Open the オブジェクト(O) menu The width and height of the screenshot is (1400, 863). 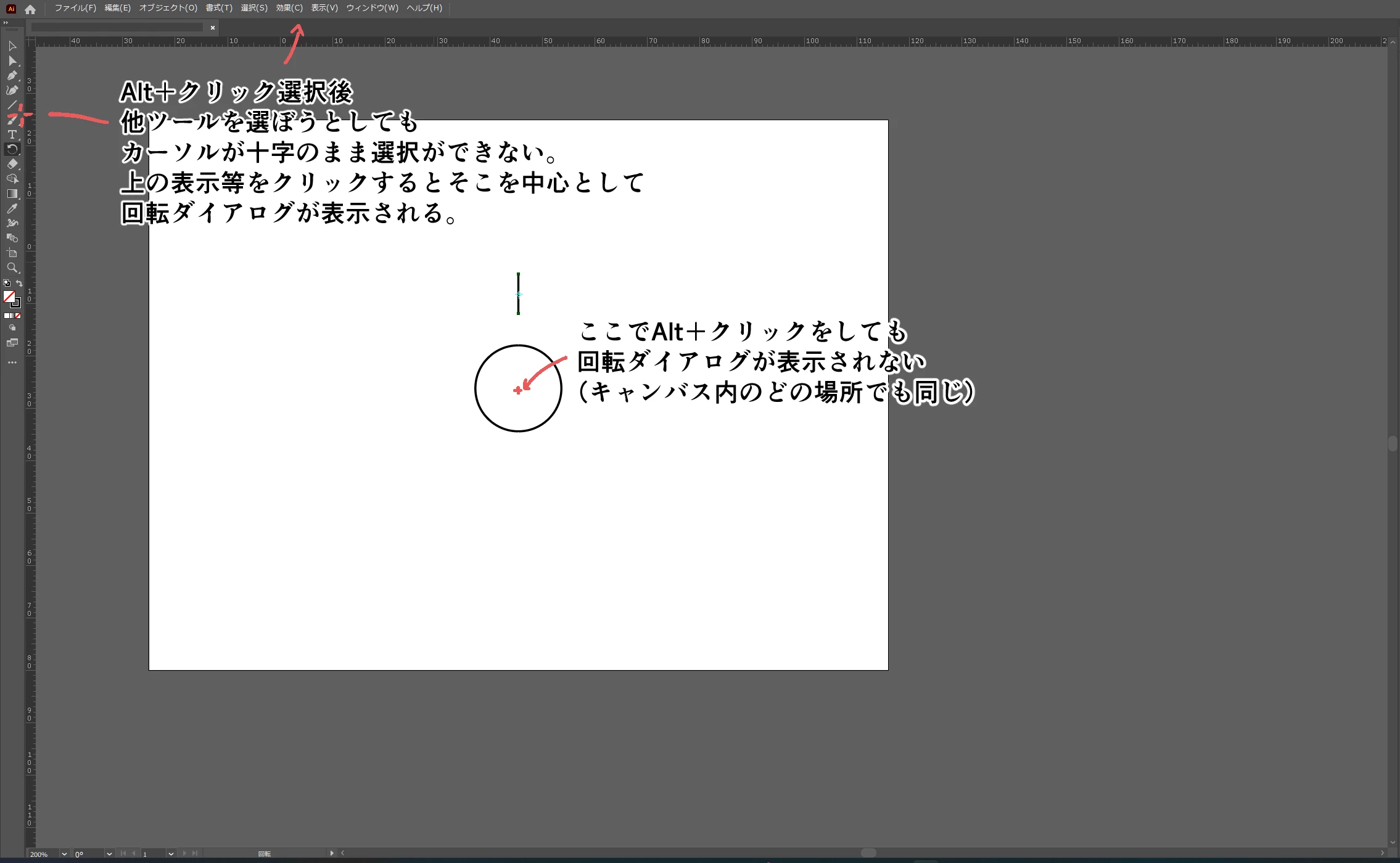pyautogui.click(x=168, y=8)
